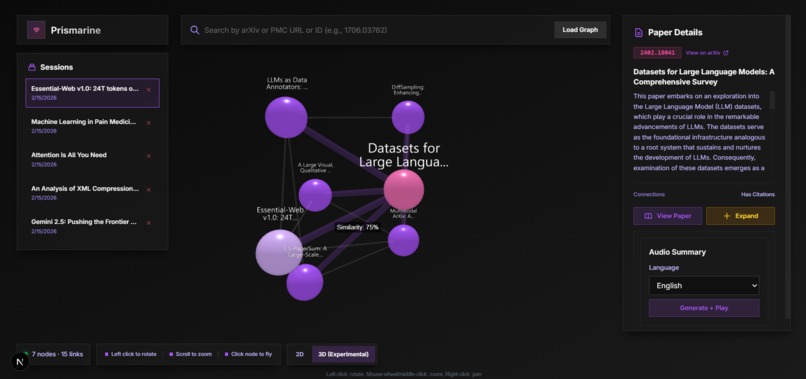The width and height of the screenshot is (806, 379).
Task: Click the Prismarine logo icon
Action: (36, 30)
